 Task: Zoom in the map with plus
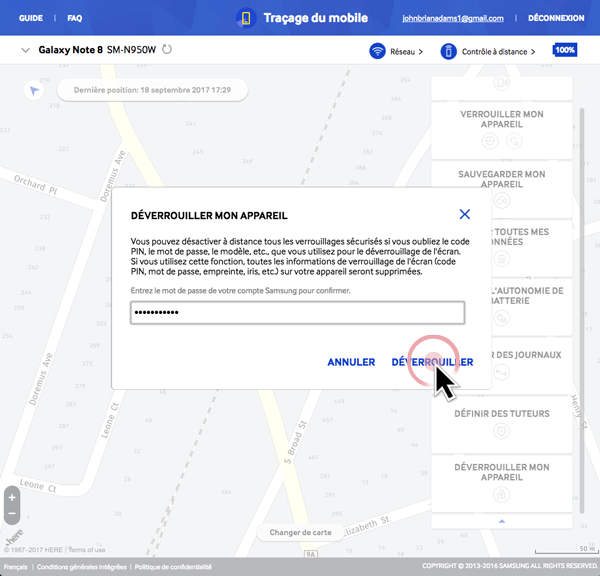click(x=12, y=498)
